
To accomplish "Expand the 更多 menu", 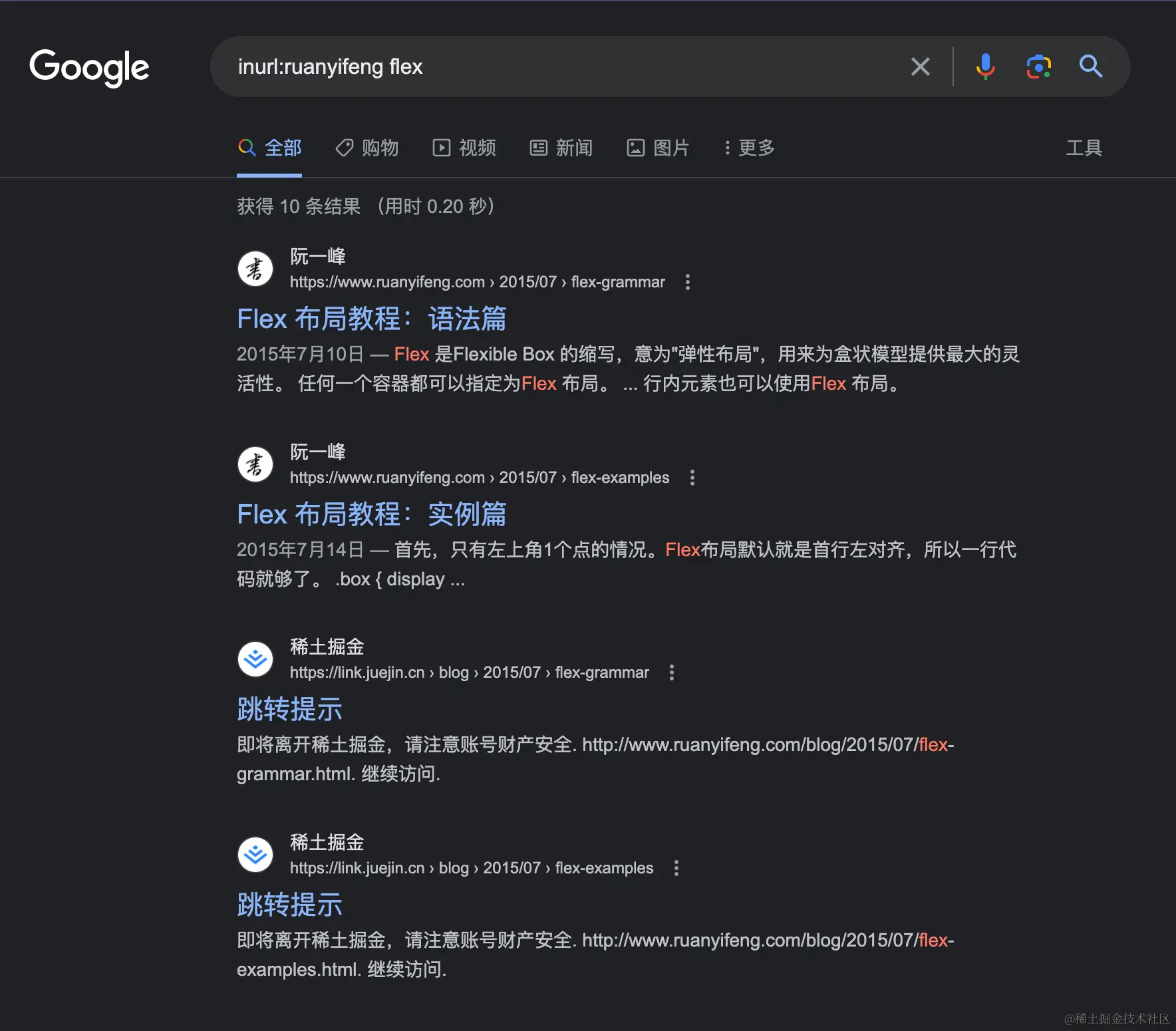I will [x=750, y=148].
